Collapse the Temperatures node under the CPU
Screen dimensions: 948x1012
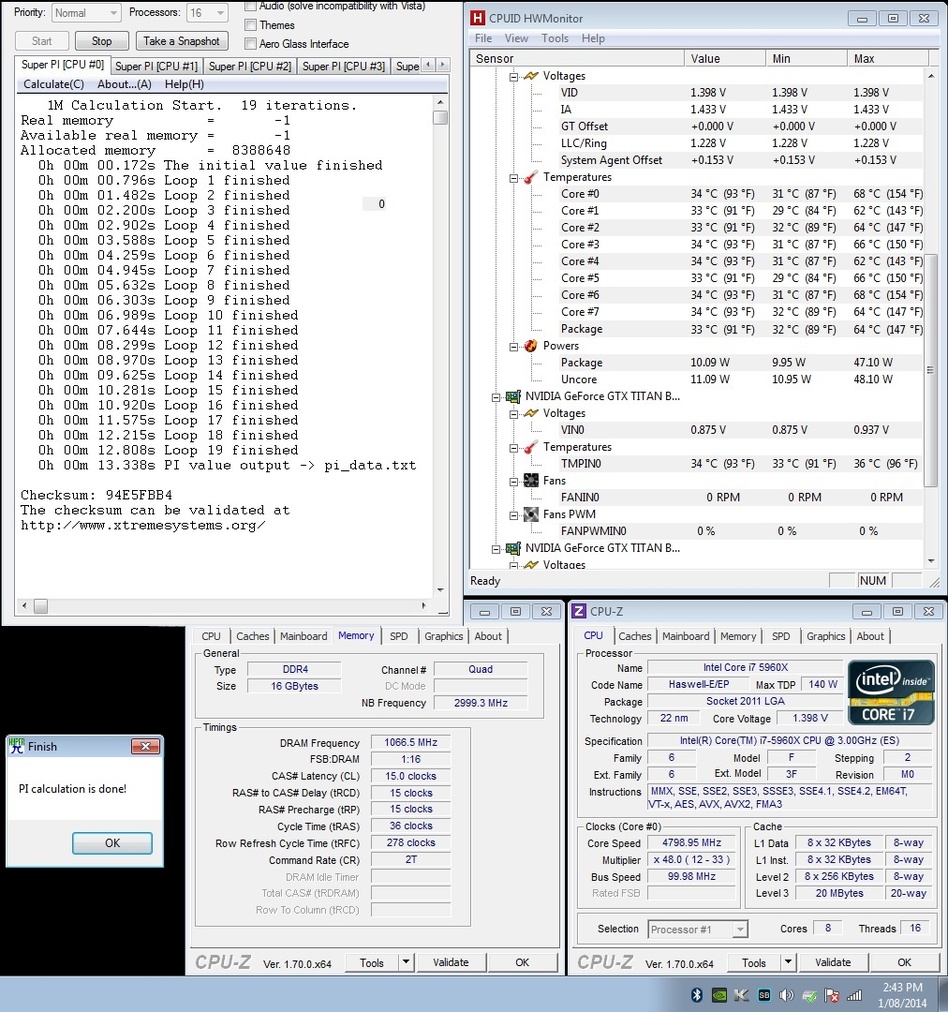515,177
